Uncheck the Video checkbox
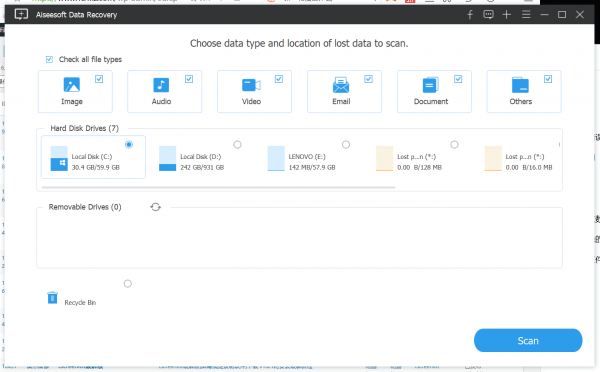This screenshot has width=600, height=372. click(x=279, y=79)
